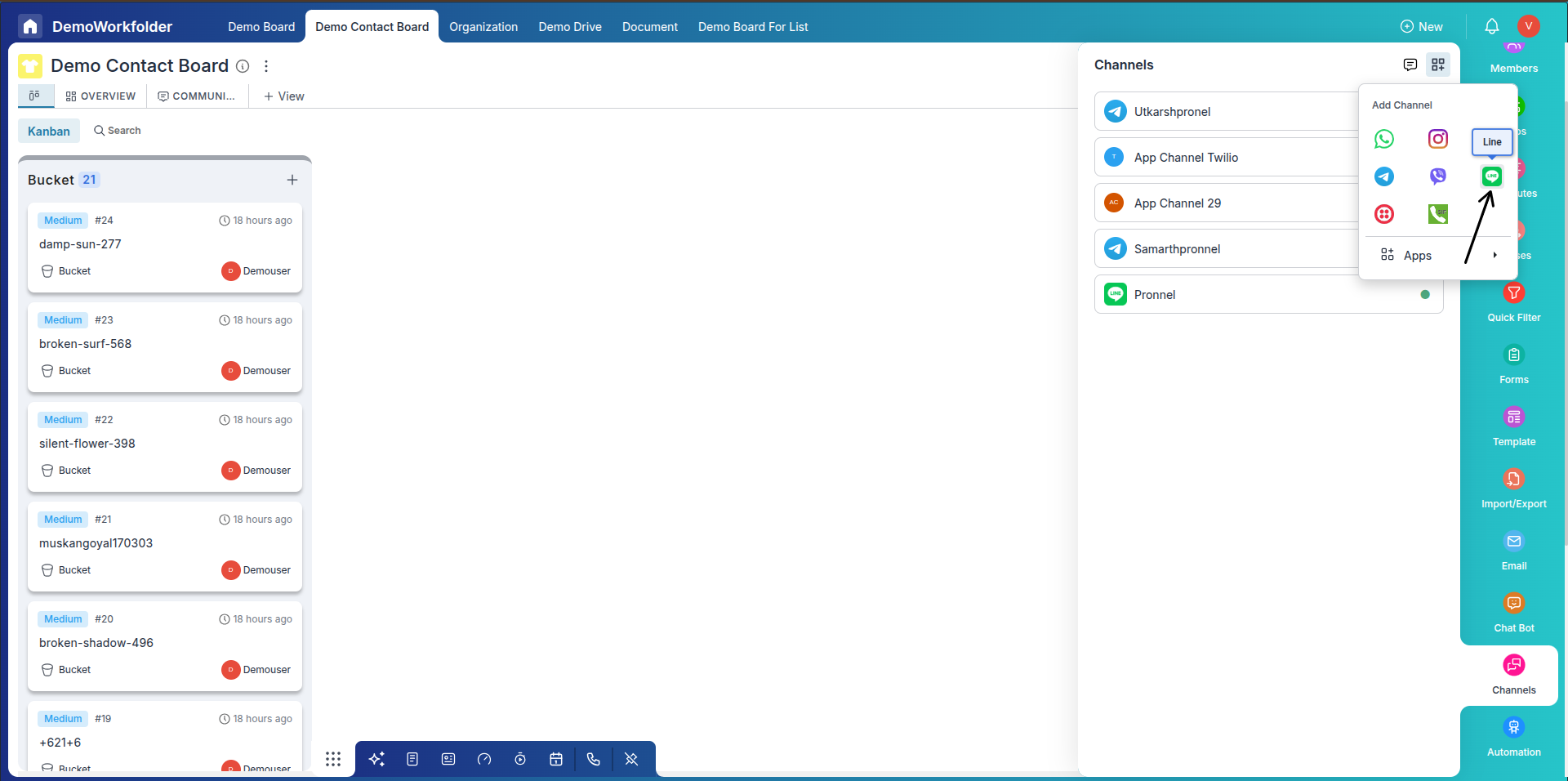
Task: Switch to the OVERVIEW view tab
Action: [100, 96]
